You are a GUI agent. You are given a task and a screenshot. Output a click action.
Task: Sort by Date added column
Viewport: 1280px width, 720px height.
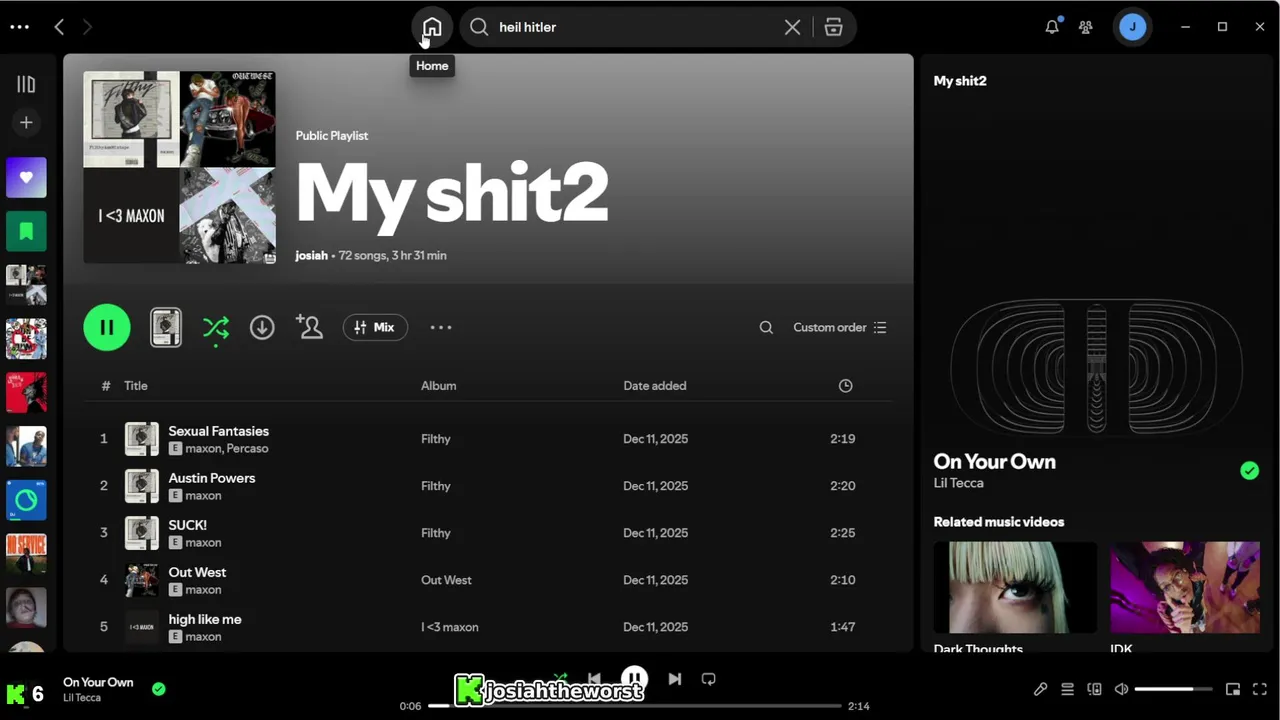(654, 386)
